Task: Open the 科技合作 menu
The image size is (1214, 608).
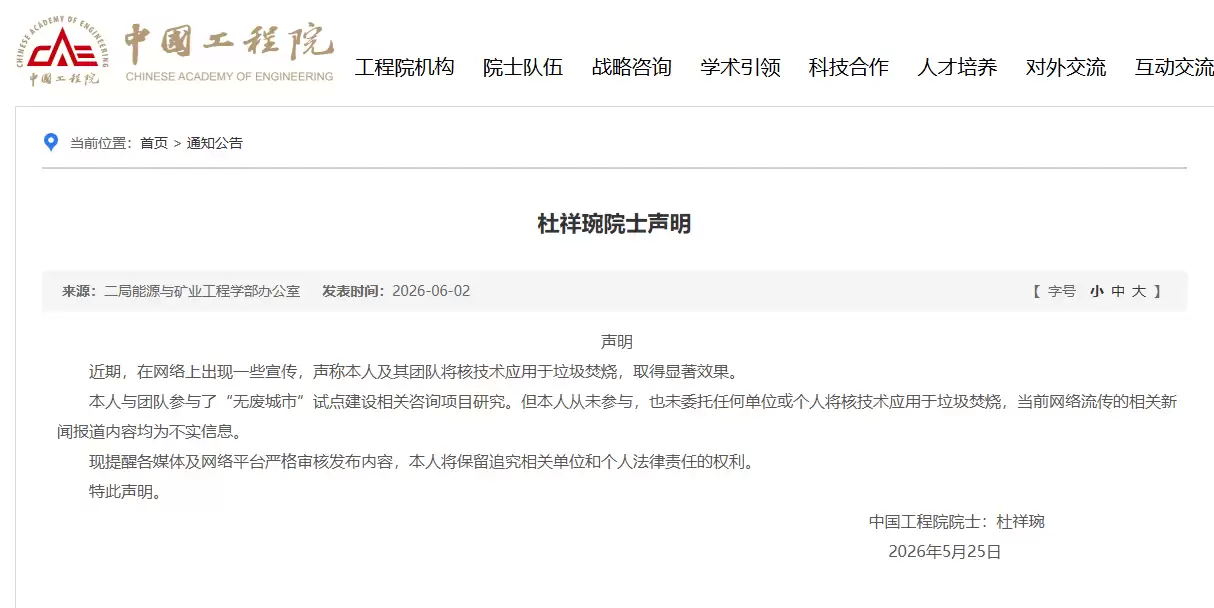Action: (849, 67)
